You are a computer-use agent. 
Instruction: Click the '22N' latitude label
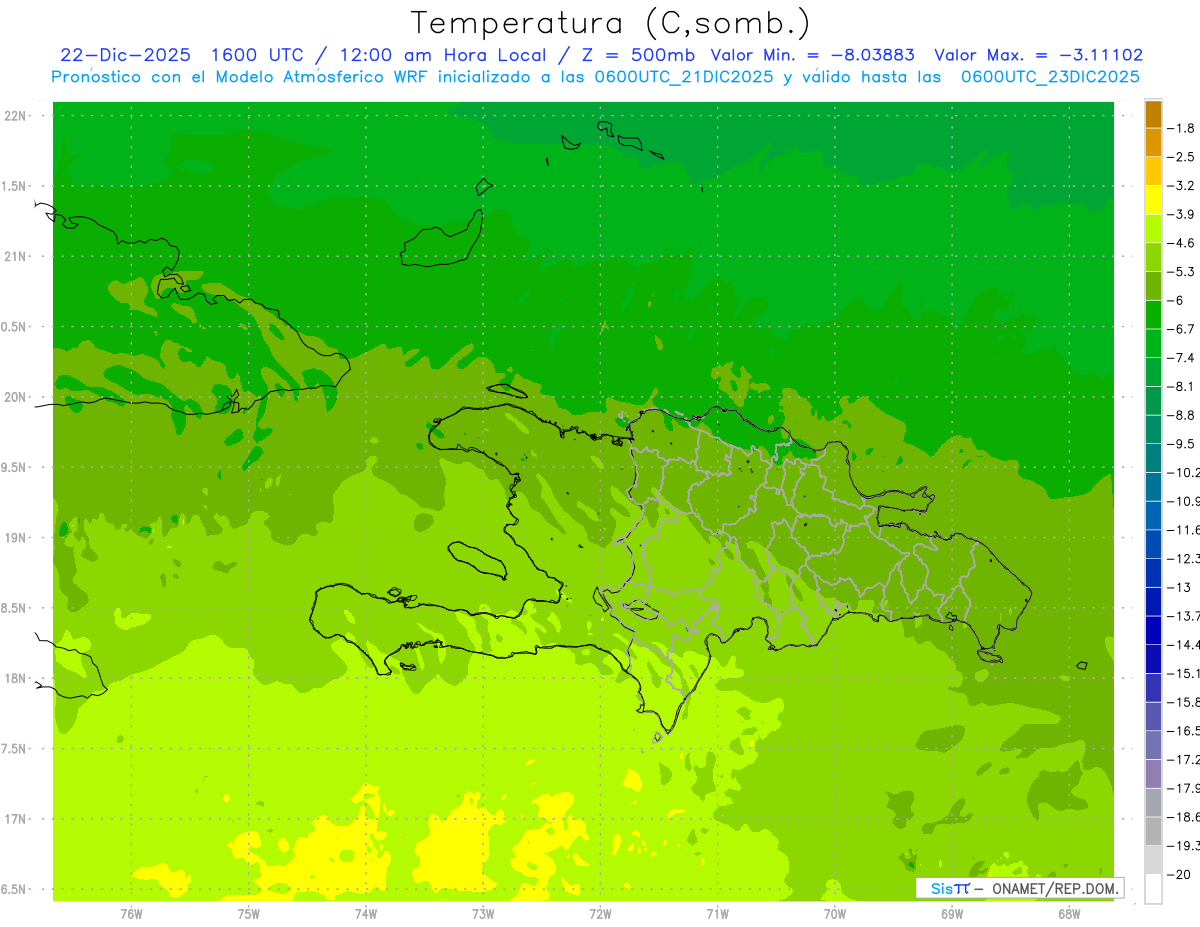tap(16, 116)
